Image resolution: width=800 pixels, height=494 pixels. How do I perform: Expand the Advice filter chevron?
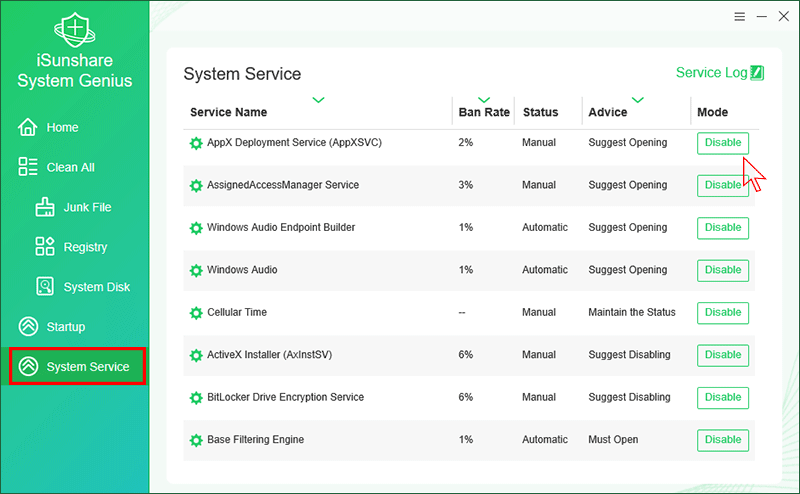(x=638, y=100)
